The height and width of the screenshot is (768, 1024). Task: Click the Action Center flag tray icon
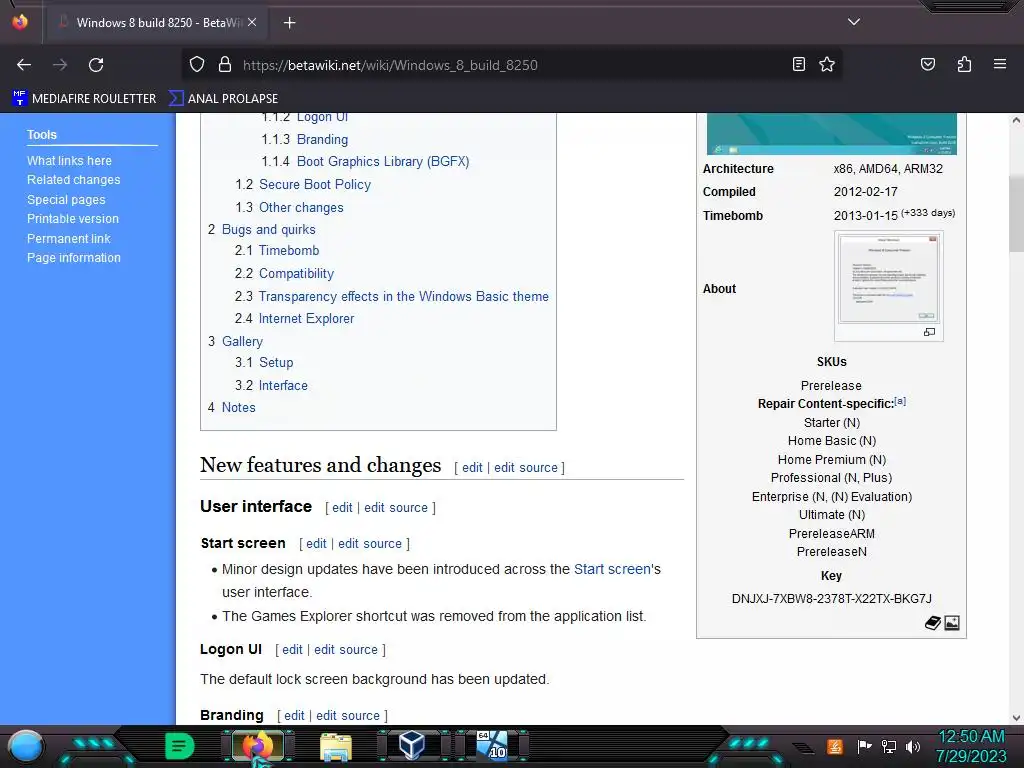pyautogui.click(x=864, y=746)
